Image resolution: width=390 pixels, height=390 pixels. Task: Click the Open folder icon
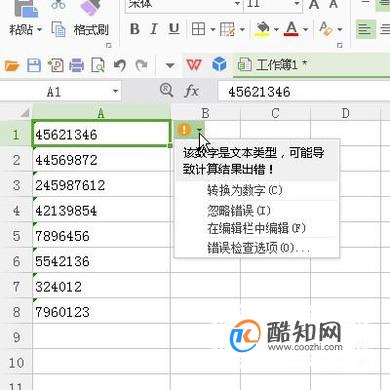tap(12, 66)
